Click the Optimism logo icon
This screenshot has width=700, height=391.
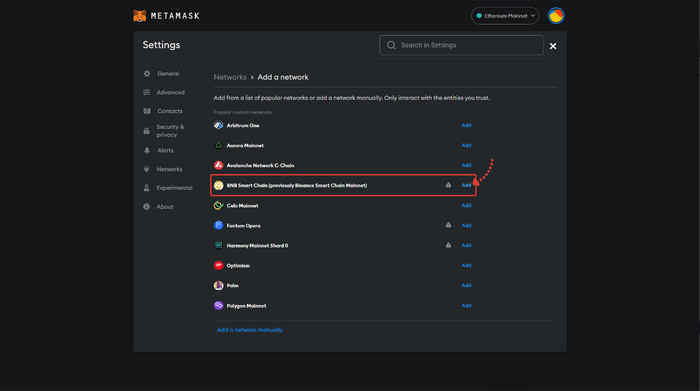[218, 266]
